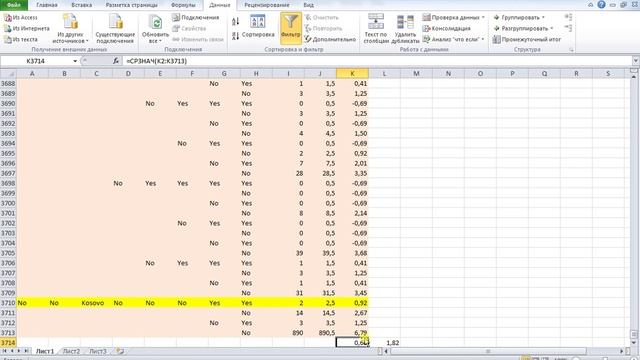The width and height of the screenshot is (640, 360).
Task: Click the vertical scrollbar down arrow
Action: 634,343
